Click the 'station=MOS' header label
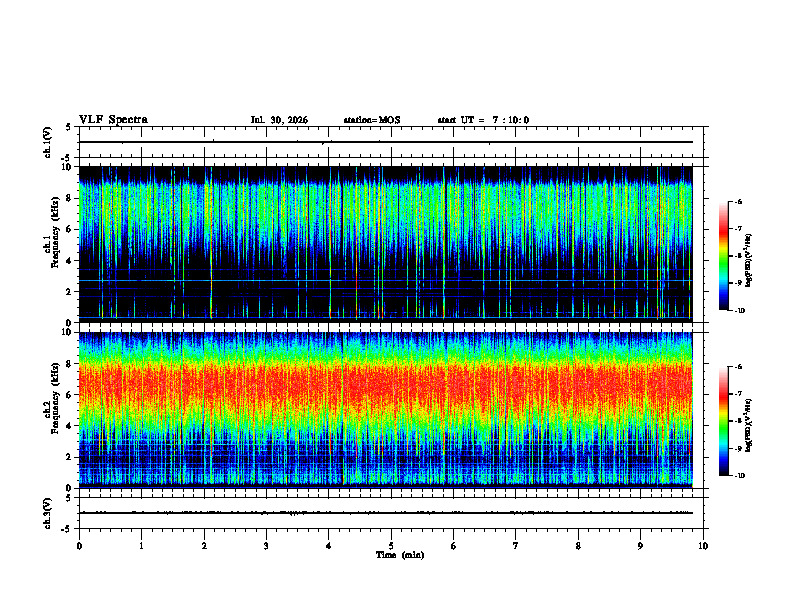The image size is (792, 612). pyautogui.click(x=372, y=120)
